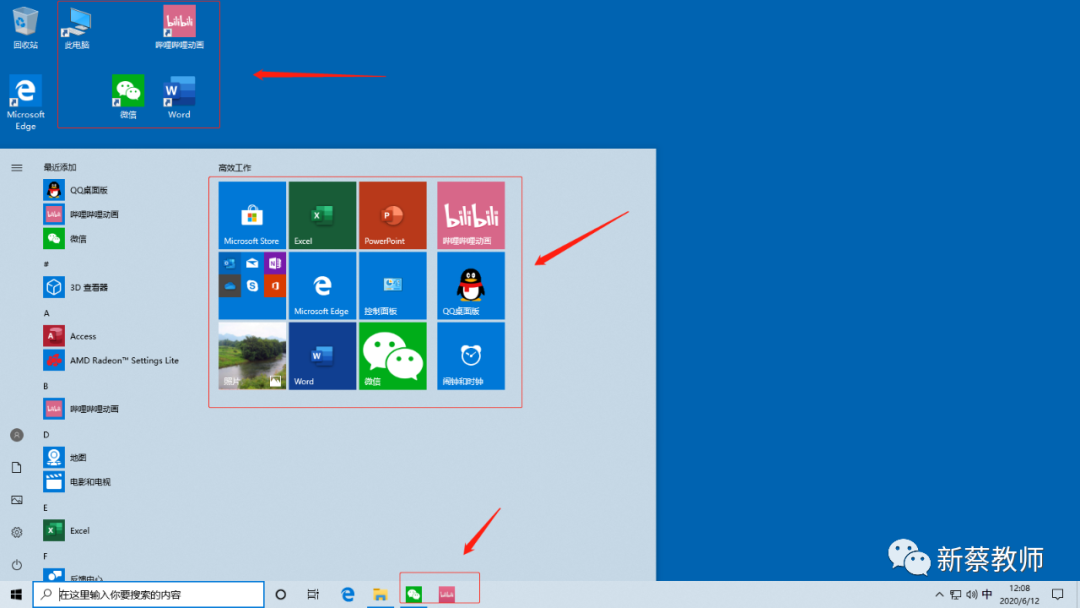Select the Word desktop shortcut
Screen dimensions: 1080x608
coord(179,96)
